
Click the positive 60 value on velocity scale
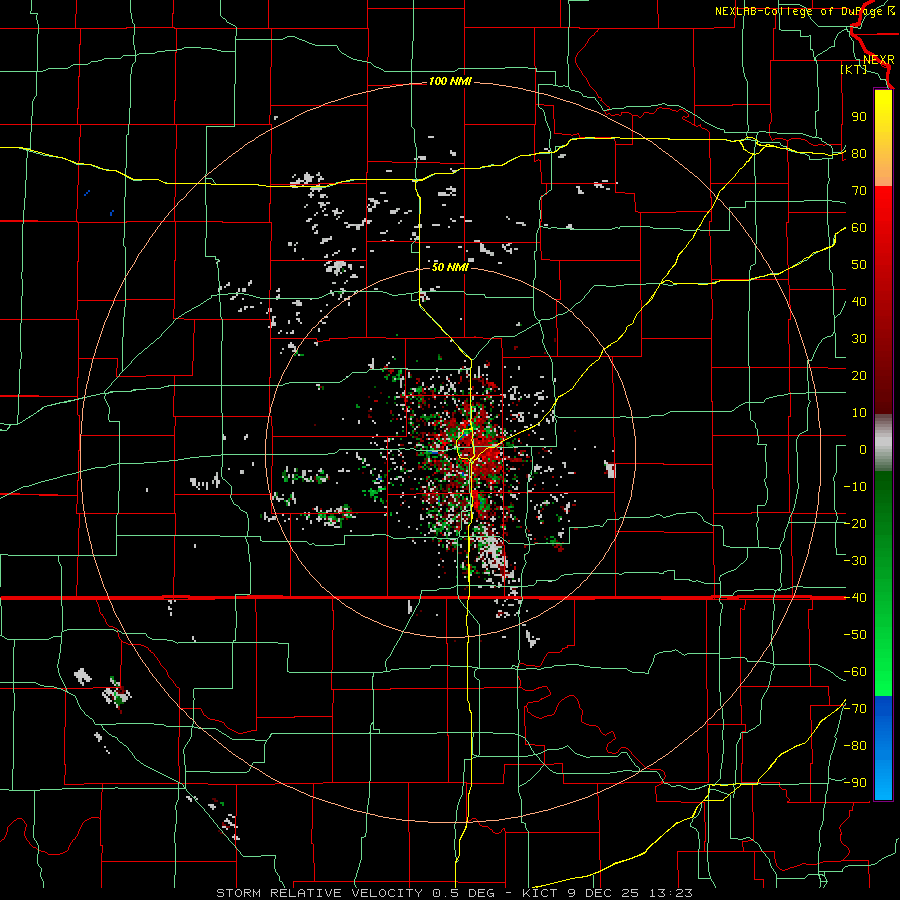(x=859, y=228)
